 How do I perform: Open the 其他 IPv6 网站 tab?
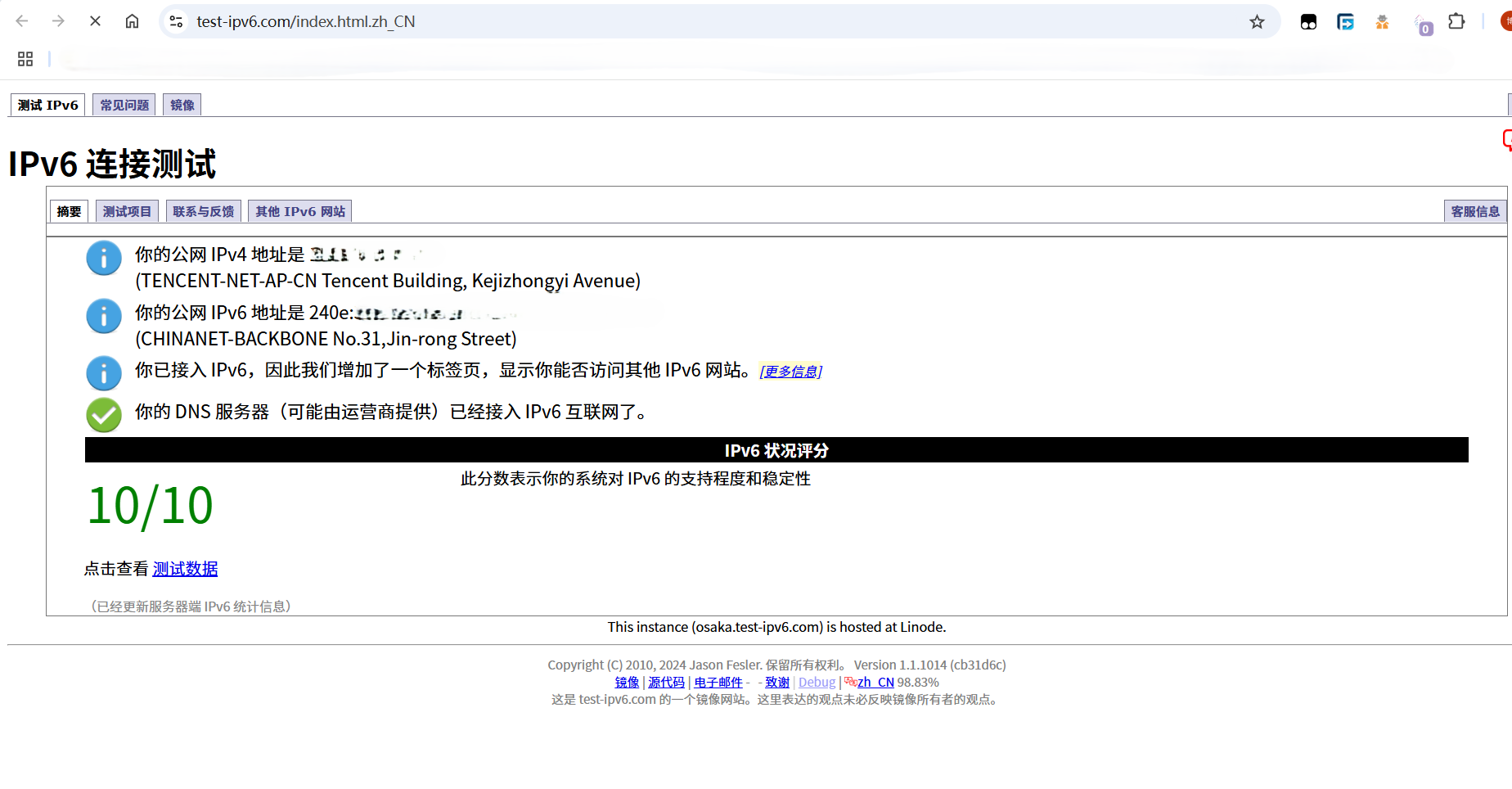(x=300, y=211)
